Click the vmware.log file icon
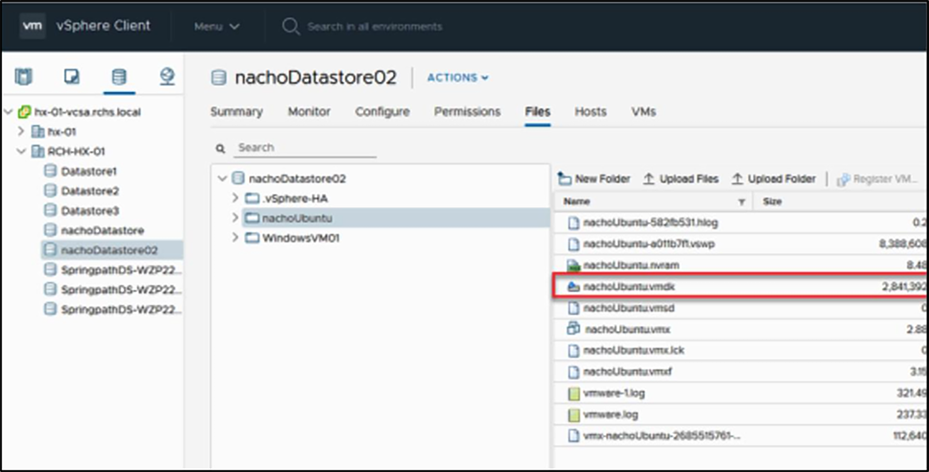The height and width of the screenshot is (472, 929). [573, 415]
